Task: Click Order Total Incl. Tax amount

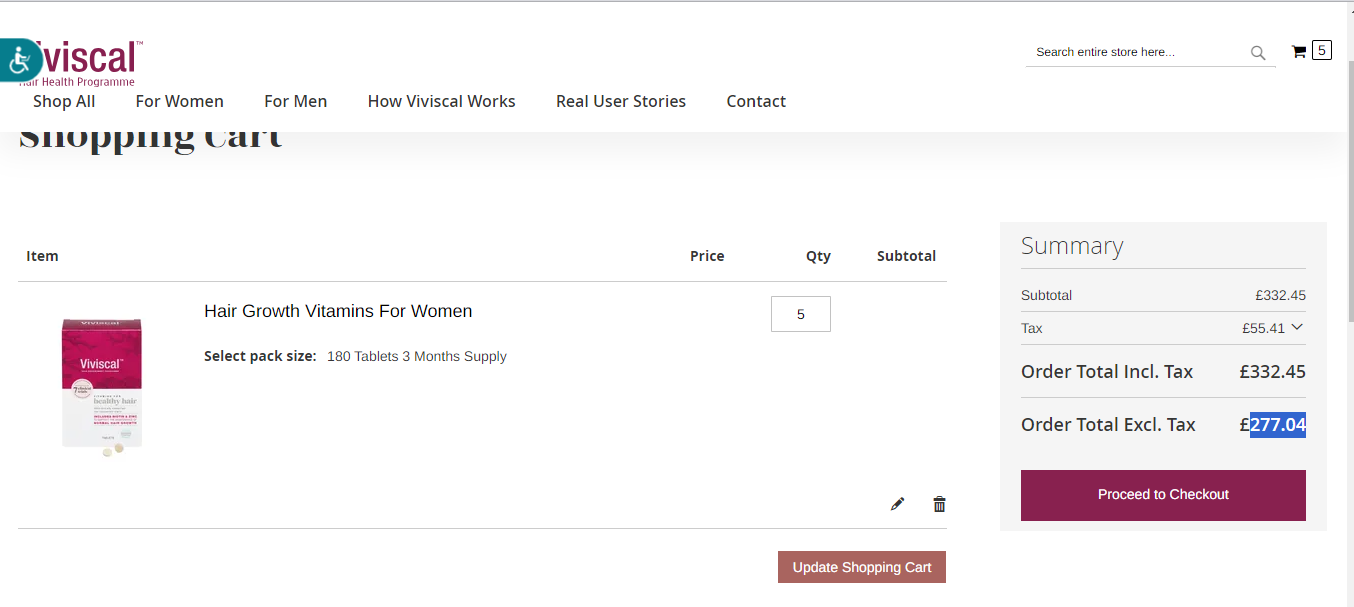Action: tap(1272, 372)
